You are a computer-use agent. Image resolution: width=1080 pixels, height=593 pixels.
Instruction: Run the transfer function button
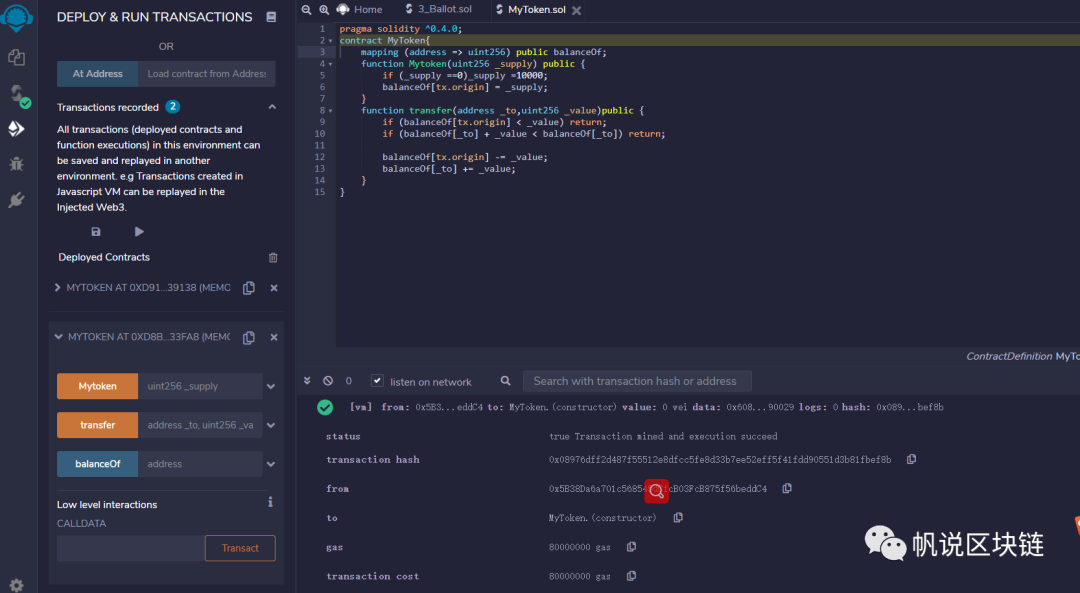pos(98,425)
